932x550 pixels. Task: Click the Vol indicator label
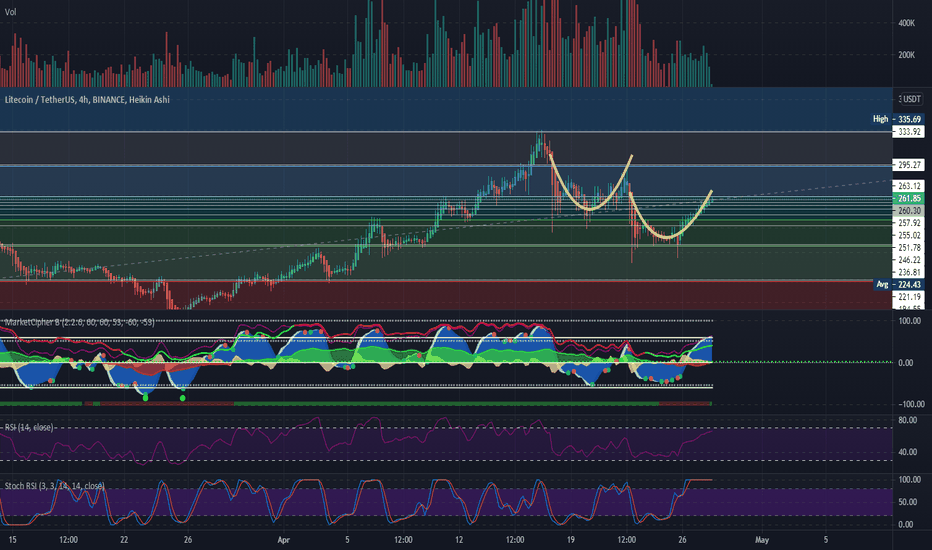[x=10, y=12]
